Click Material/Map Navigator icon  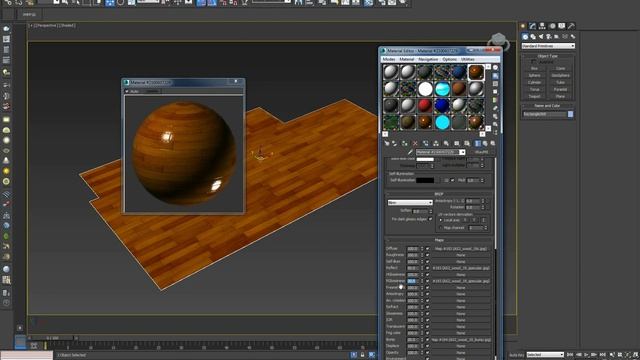[x=496, y=132]
